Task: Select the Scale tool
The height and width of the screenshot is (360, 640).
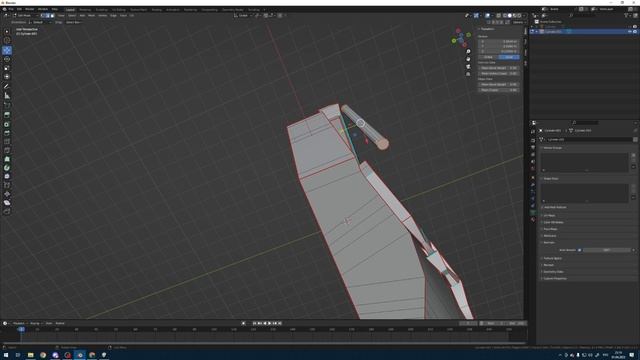Action: point(7,68)
